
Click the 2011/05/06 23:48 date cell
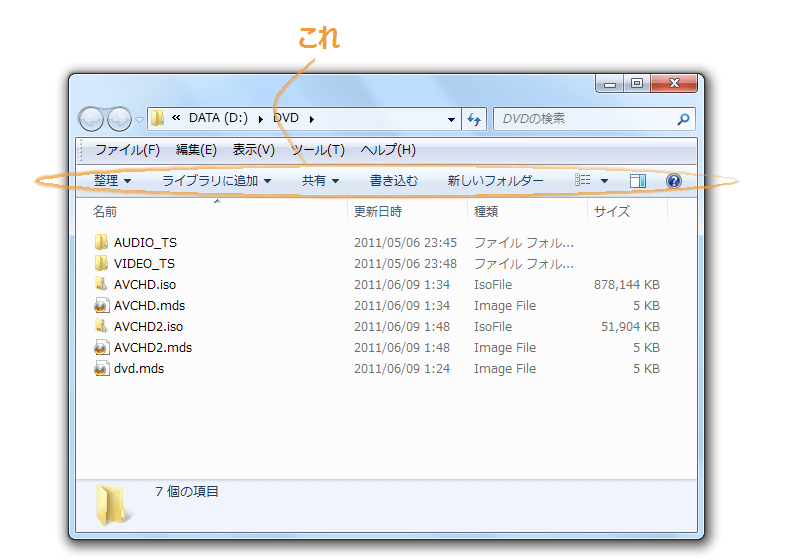tap(405, 264)
